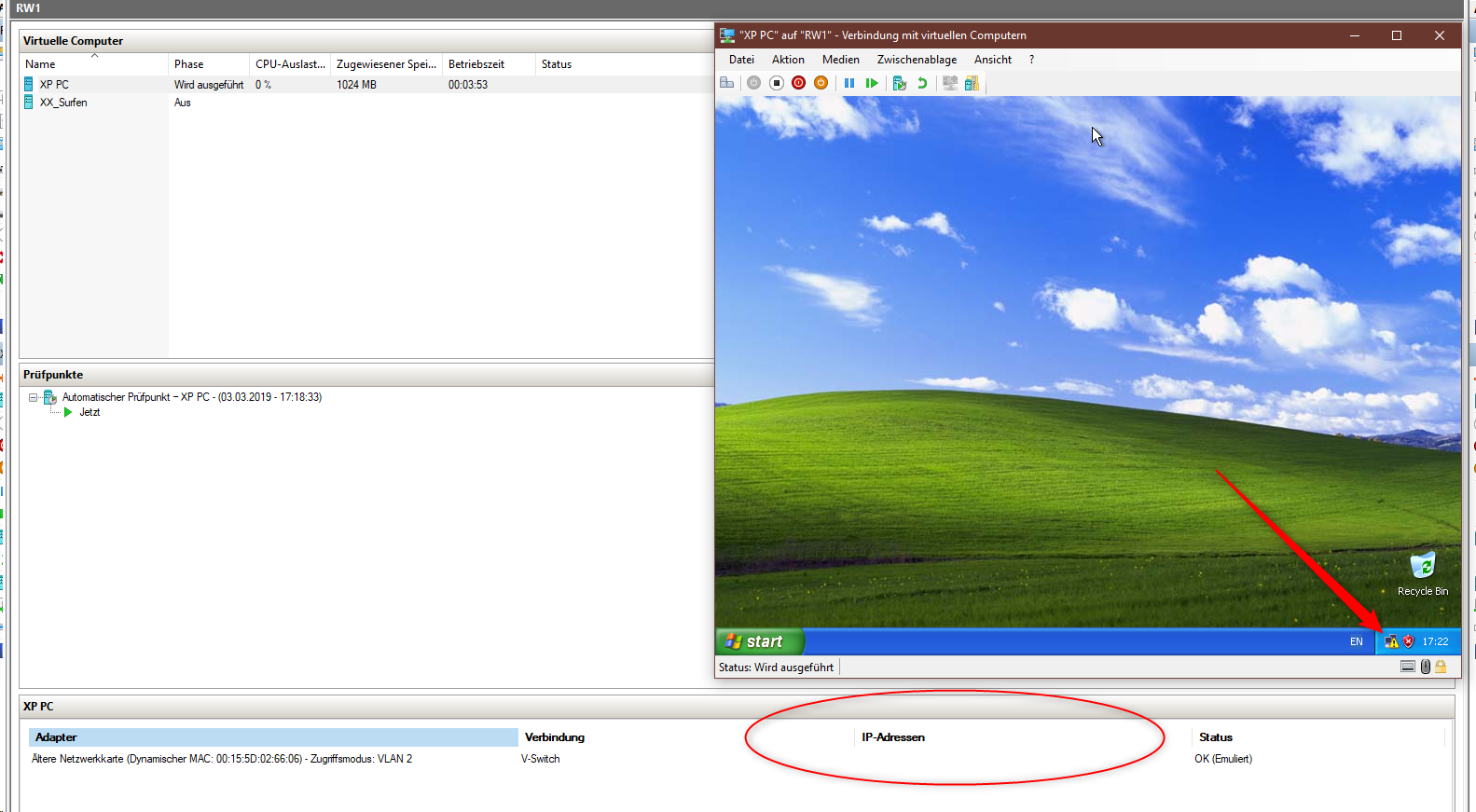This screenshot has height=812, width=1476.
Task: Sort by the CPU-Auslast... column header
Action: tap(290, 64)
